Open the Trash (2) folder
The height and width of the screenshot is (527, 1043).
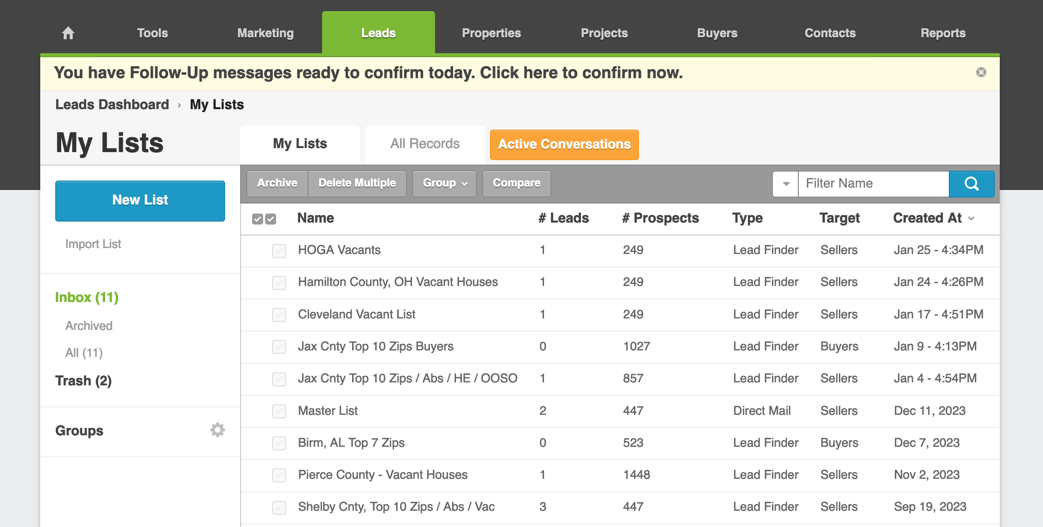83,381
